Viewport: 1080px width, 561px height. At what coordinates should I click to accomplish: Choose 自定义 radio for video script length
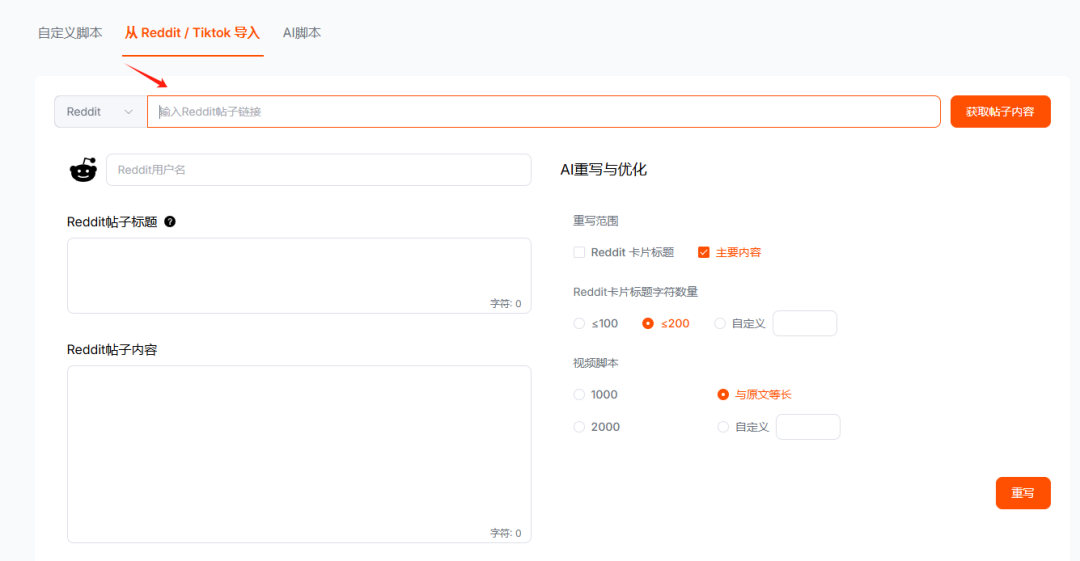(x=723, y=427)
